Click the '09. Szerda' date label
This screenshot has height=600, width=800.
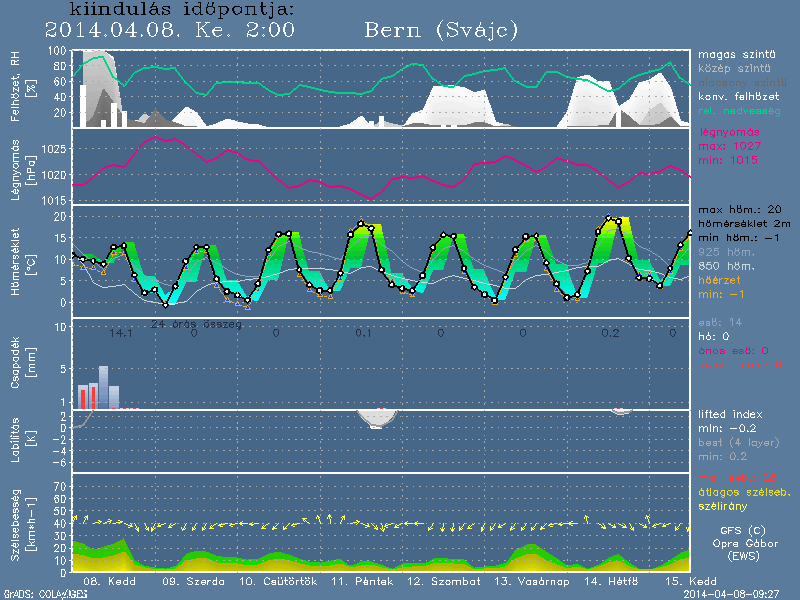184,581
